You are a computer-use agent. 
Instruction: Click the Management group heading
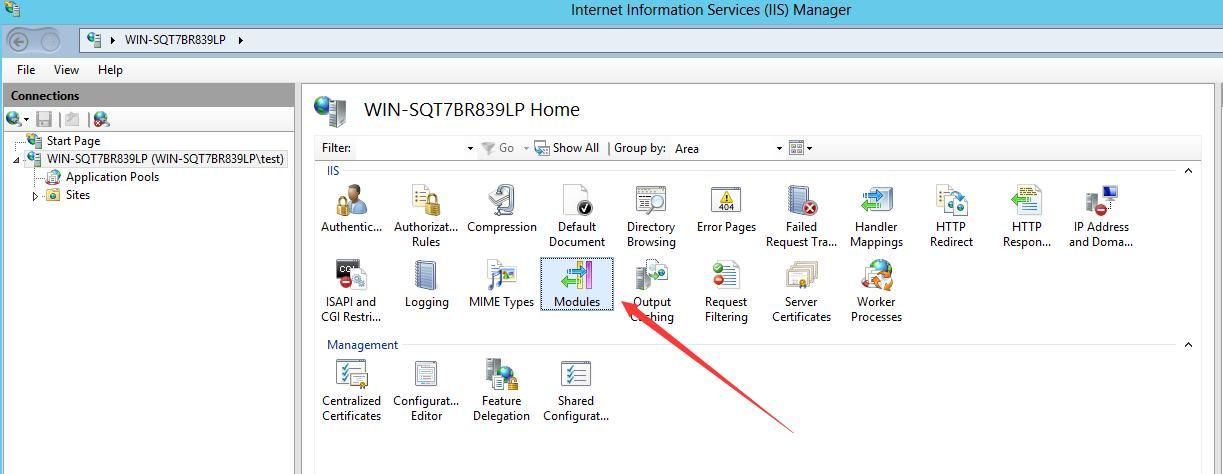coord(362,345)
